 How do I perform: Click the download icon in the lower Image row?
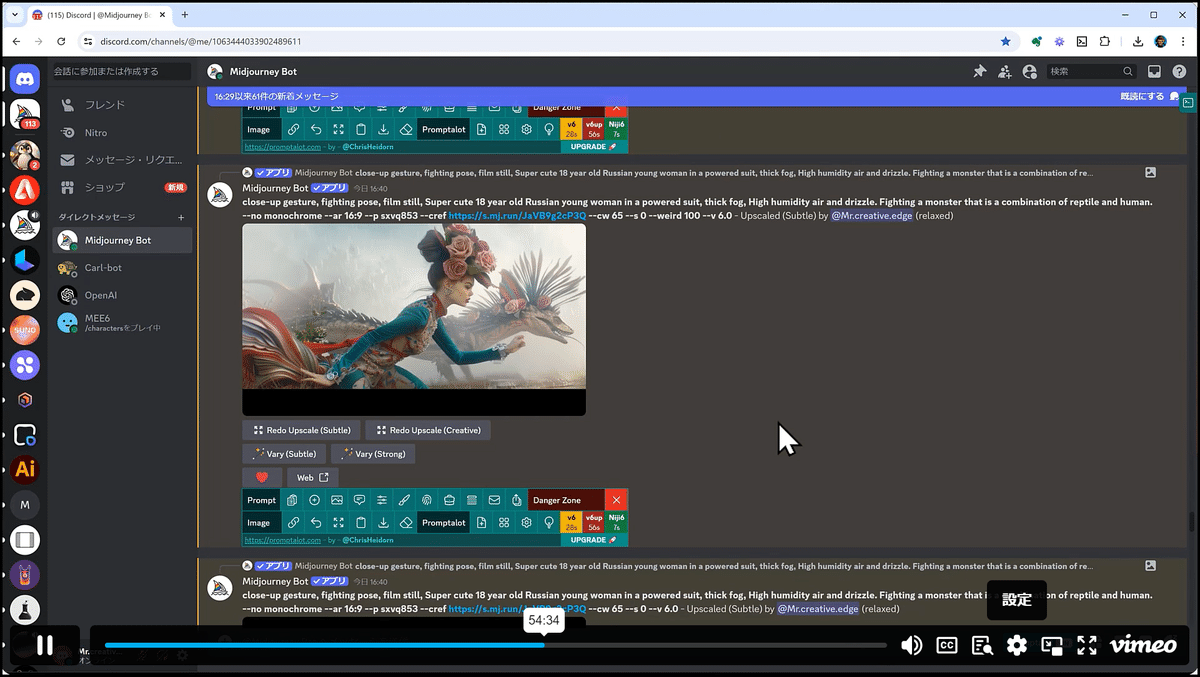coord(383,522)
